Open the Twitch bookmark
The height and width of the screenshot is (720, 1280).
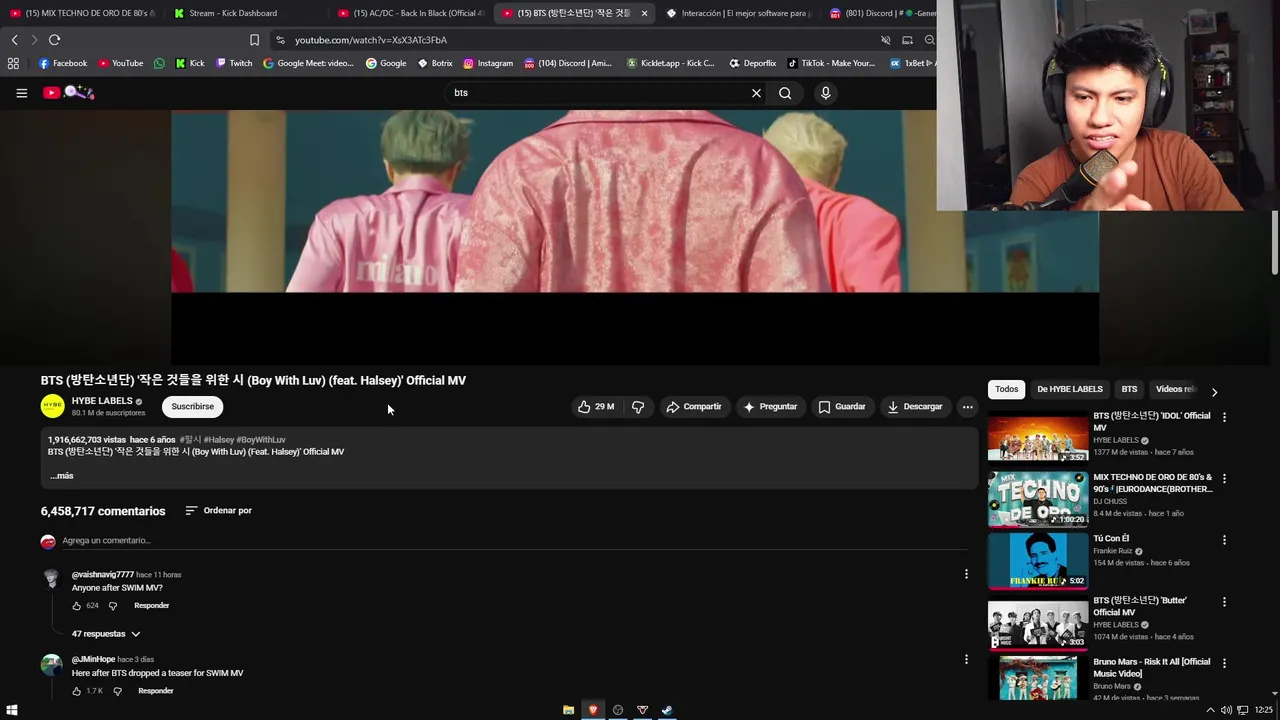pyautogui.click(x=235, y=63)
